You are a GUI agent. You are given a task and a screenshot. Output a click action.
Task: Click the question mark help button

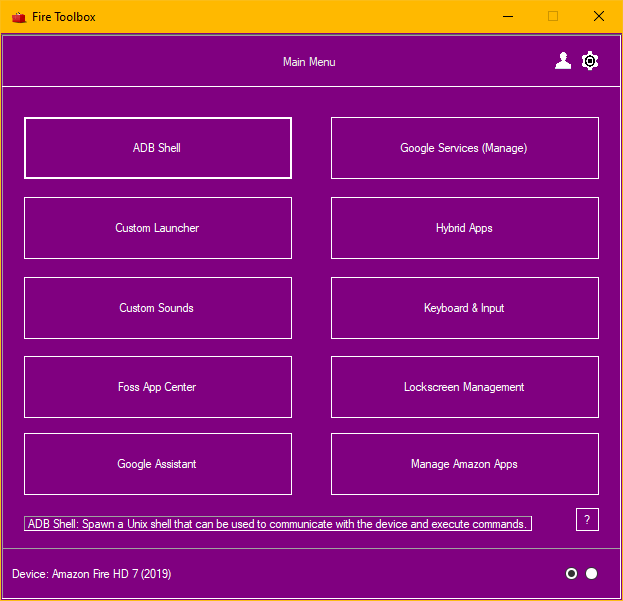(587, 520)
